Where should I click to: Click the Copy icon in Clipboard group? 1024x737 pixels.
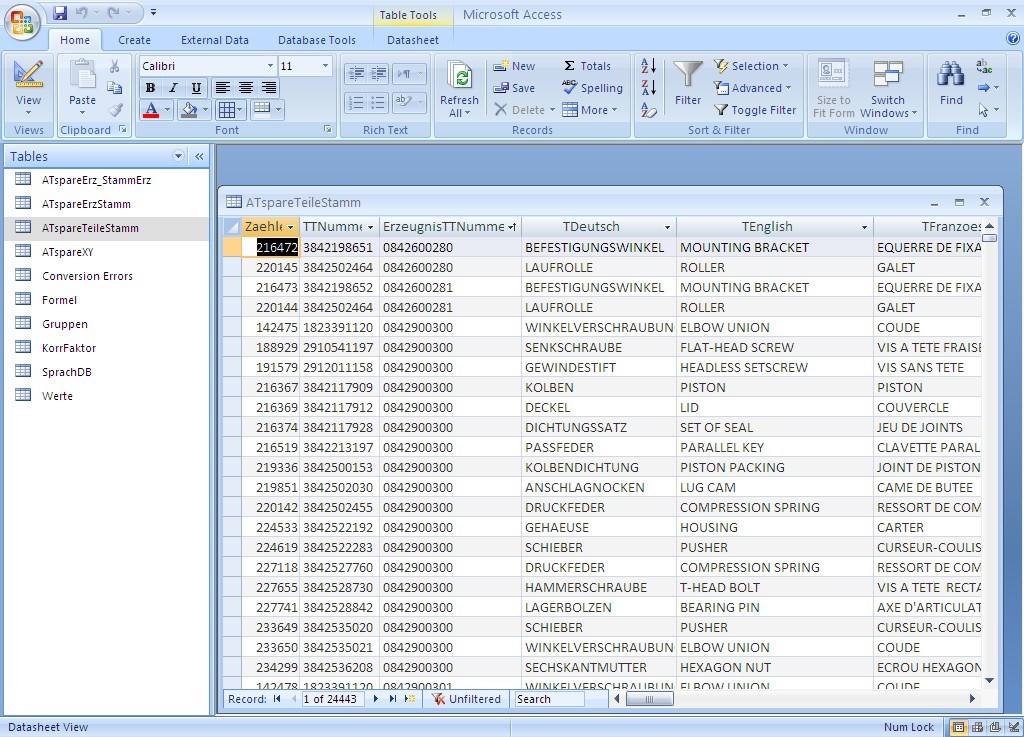(x=114, y=88)
